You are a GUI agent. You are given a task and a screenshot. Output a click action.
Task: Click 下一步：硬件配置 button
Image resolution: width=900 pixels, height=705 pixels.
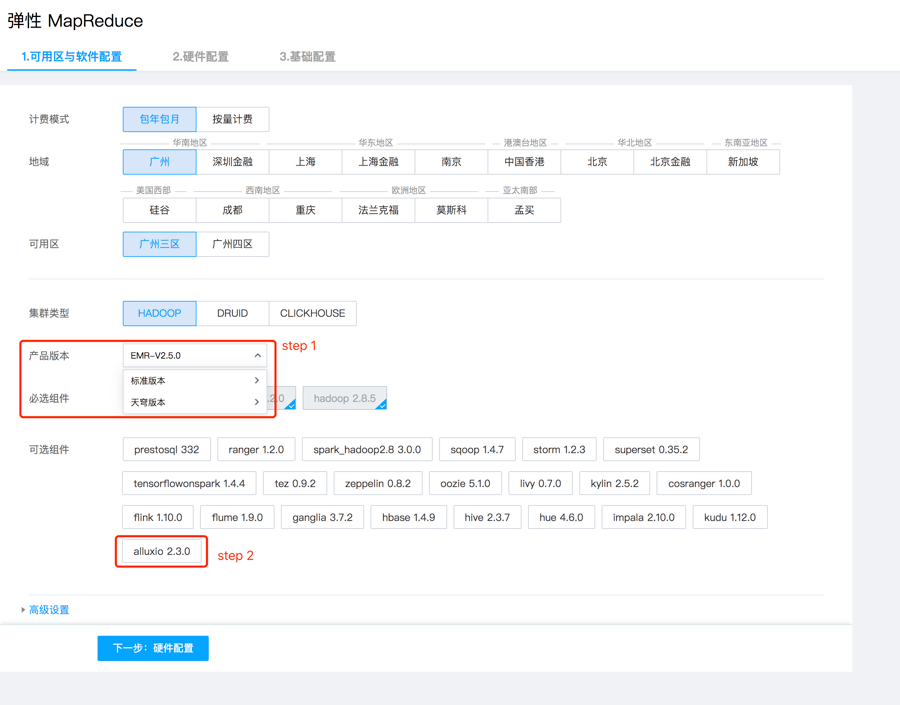[x=153, y=648]
